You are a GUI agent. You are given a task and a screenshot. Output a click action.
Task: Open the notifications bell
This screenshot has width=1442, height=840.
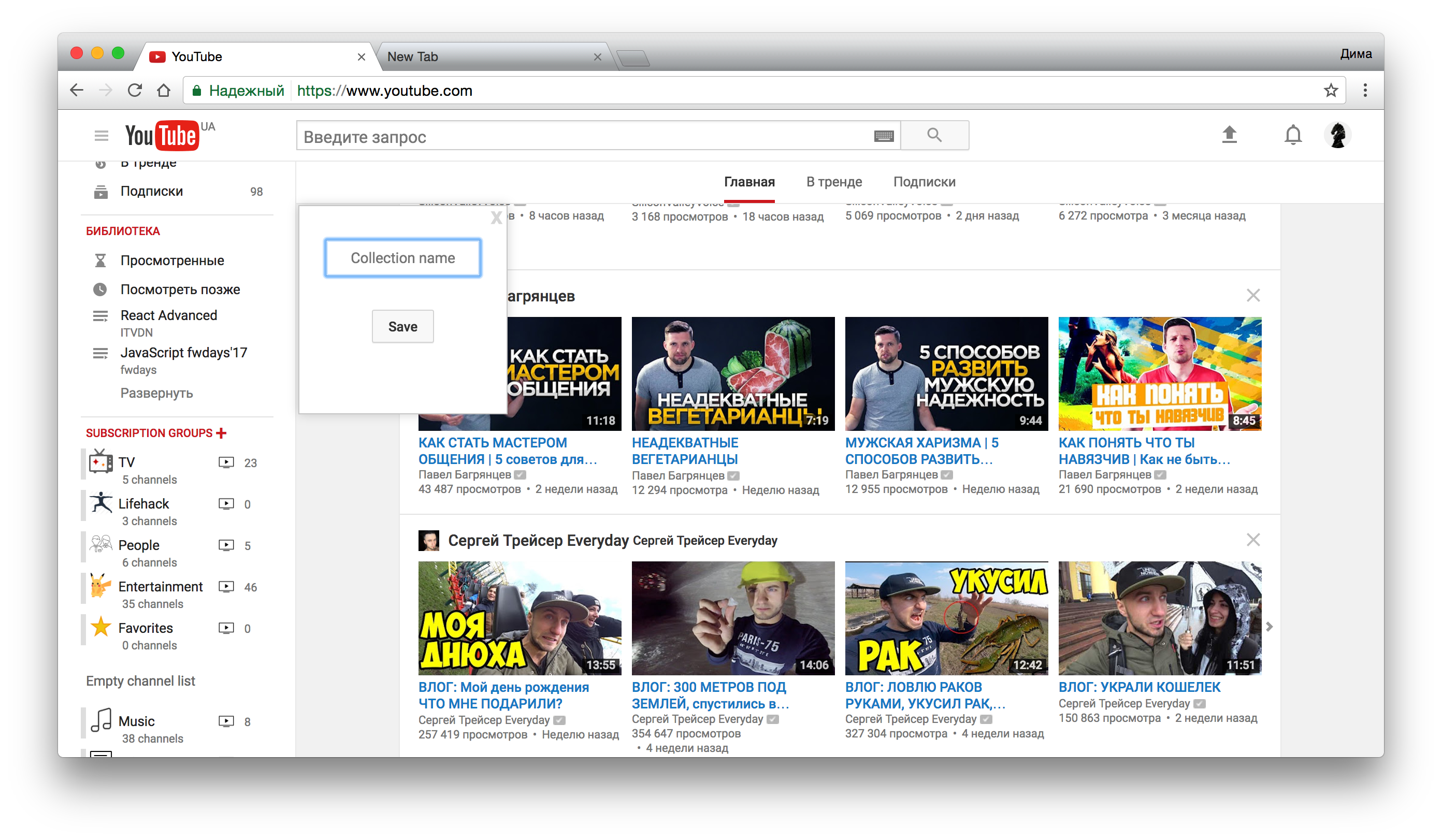(x=1293, y=135)
